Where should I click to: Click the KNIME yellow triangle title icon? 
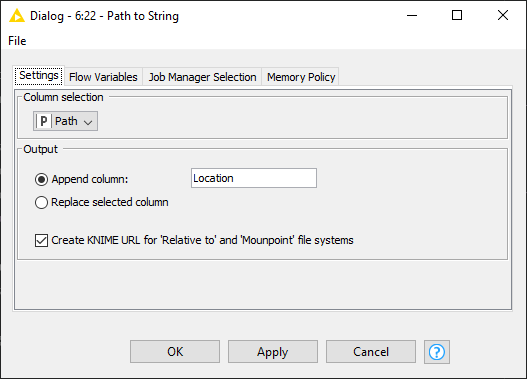(x=16, y=16)
